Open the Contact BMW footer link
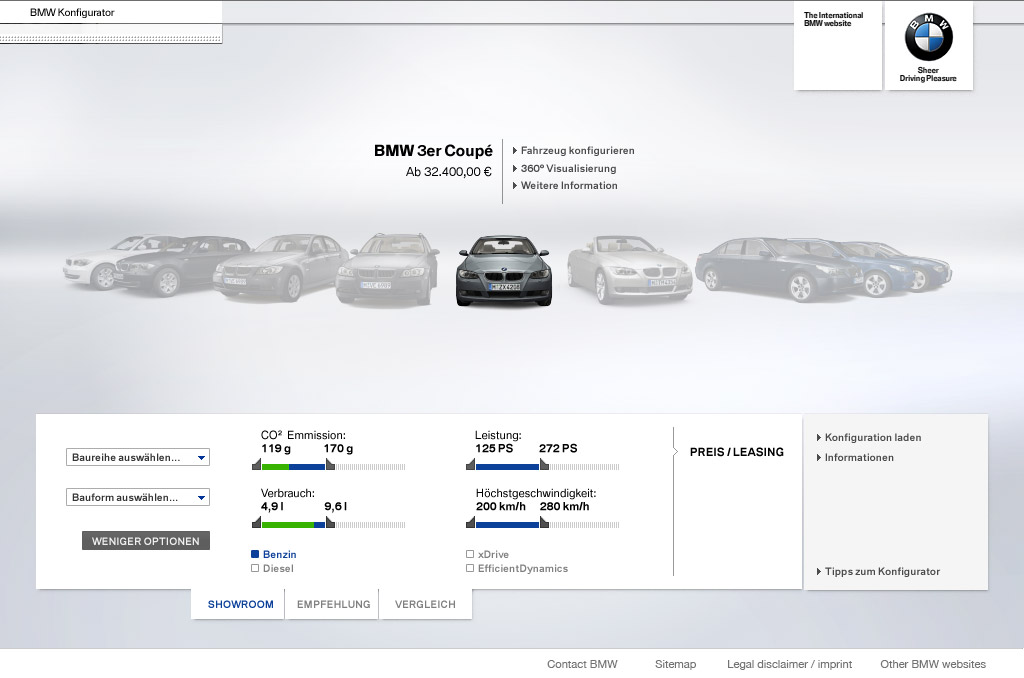This screenshot has height=678, width=1024. pyautogui.click(x=582, y=664)
